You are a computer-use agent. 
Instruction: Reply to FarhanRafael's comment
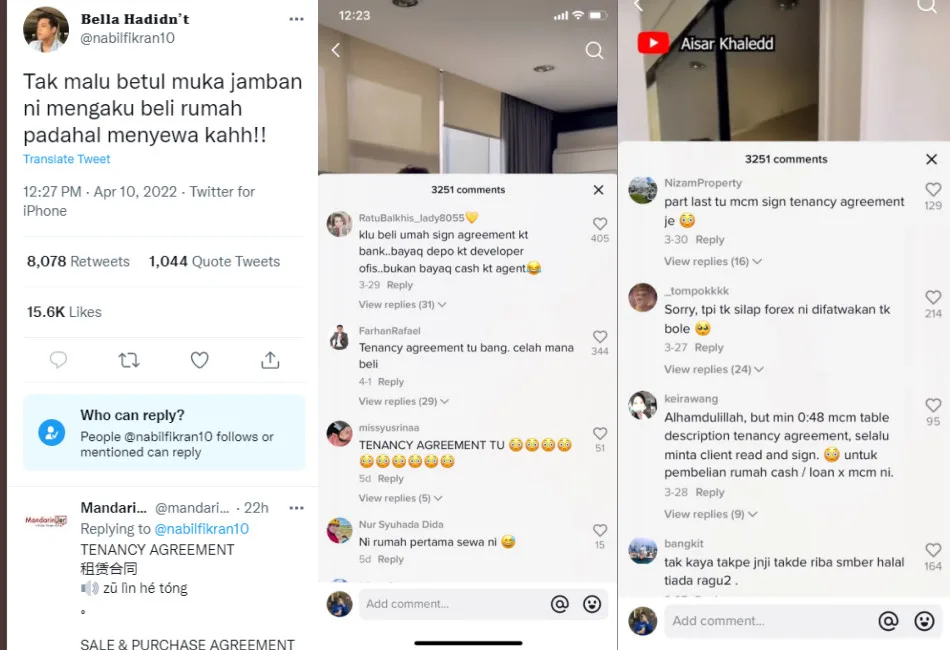coord(391,382)
